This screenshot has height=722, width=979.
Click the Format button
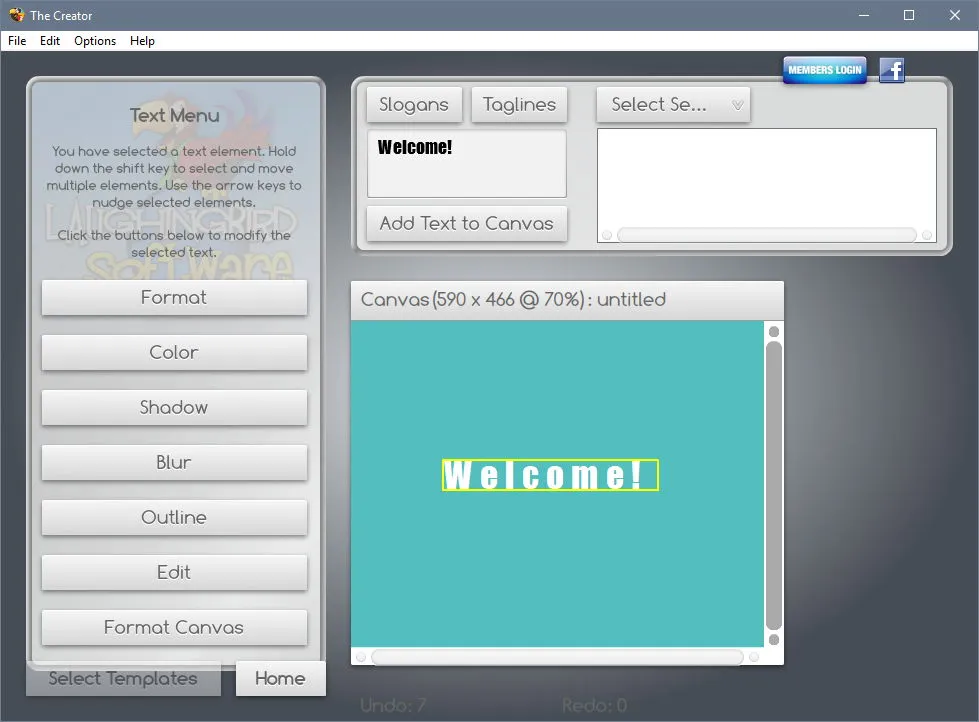[174, 297]
